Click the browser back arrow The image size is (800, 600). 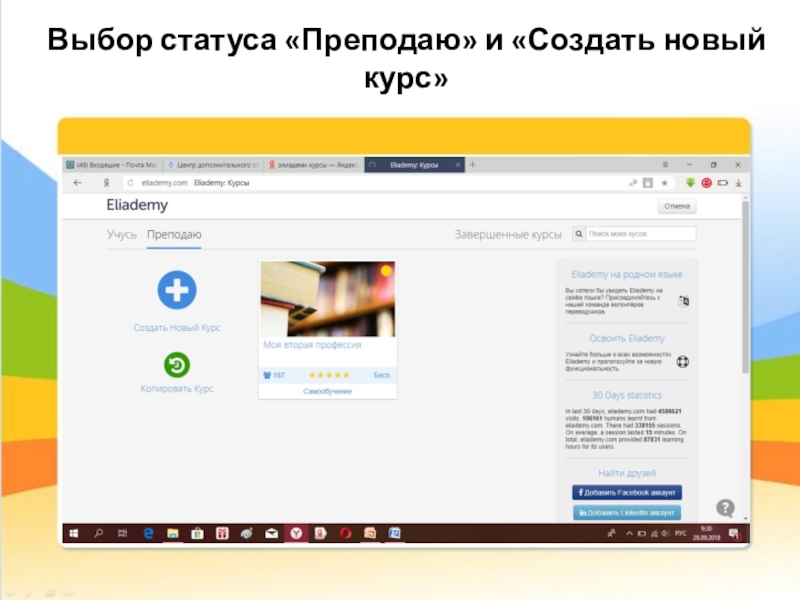(78, 183)
